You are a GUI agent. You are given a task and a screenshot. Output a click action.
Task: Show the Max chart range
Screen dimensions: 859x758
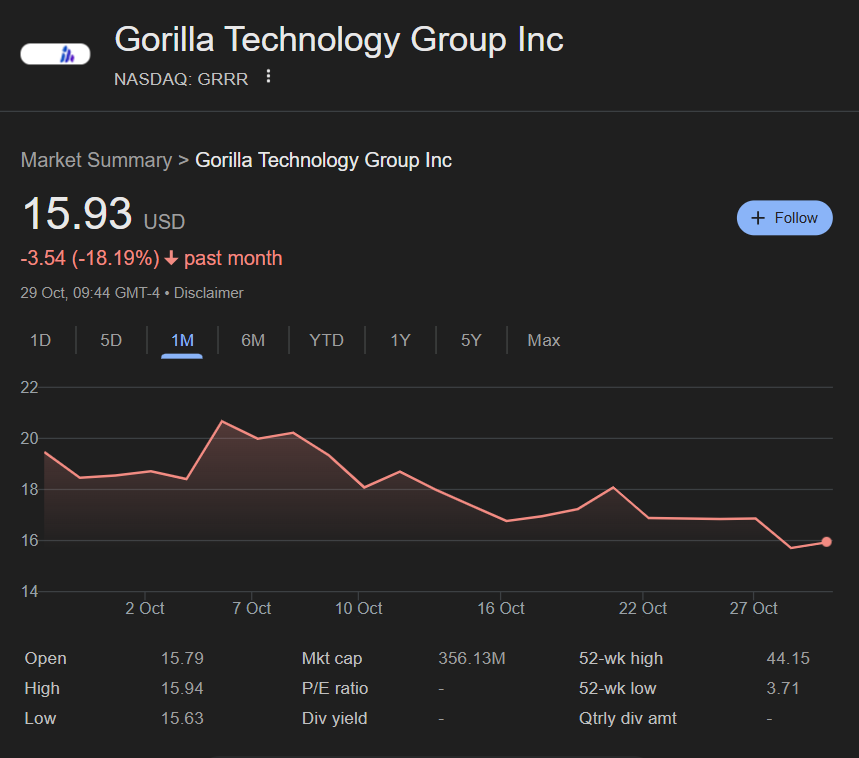tap(543, 340)
